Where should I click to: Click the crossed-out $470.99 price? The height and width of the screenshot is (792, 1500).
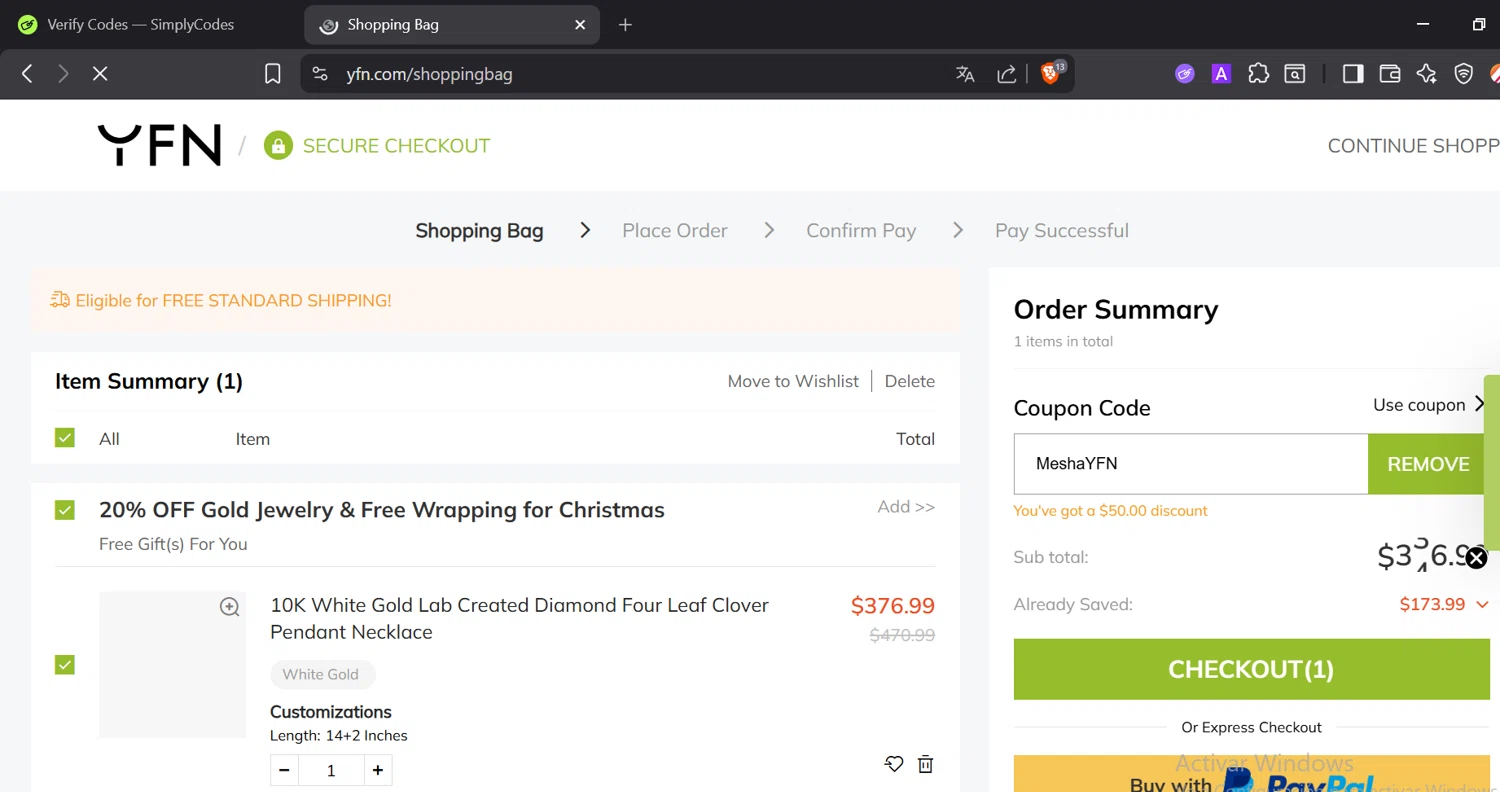902,634
